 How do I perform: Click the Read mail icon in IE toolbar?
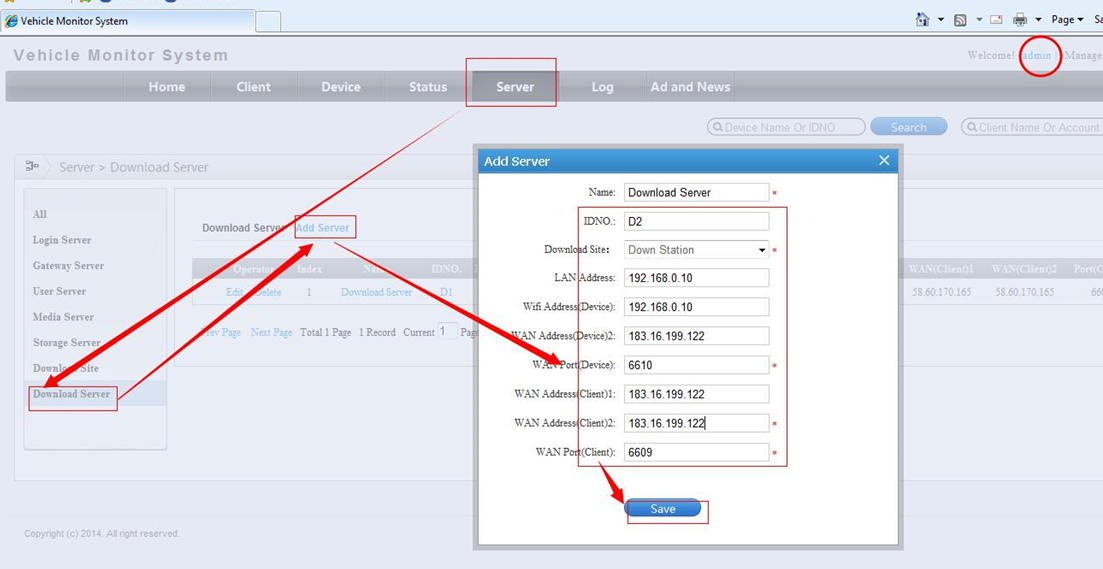[x=996, y=20]
